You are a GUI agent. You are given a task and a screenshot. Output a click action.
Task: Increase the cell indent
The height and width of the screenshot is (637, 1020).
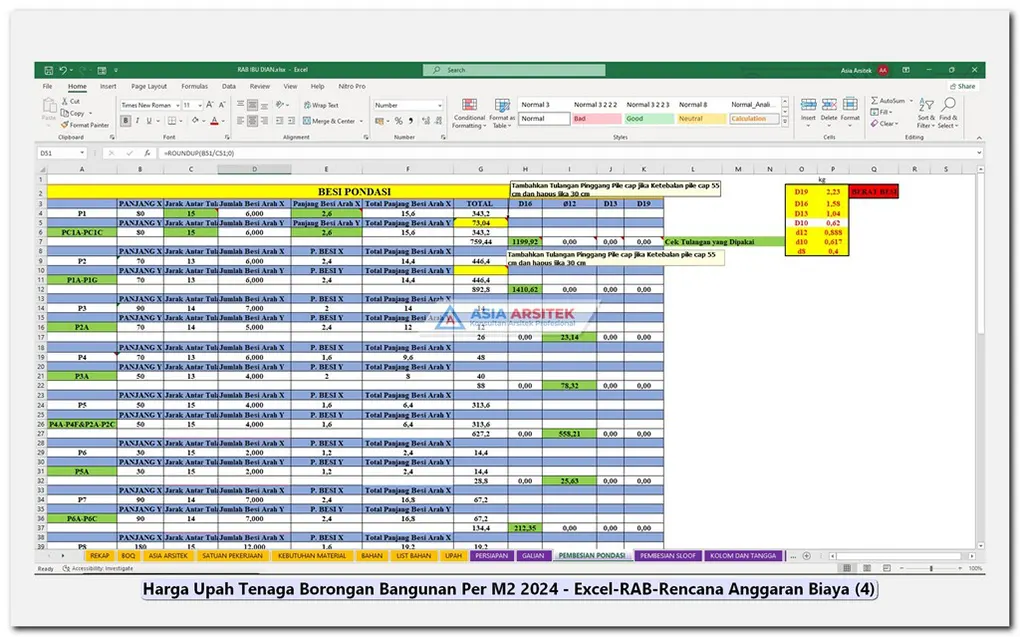[291, 121]
